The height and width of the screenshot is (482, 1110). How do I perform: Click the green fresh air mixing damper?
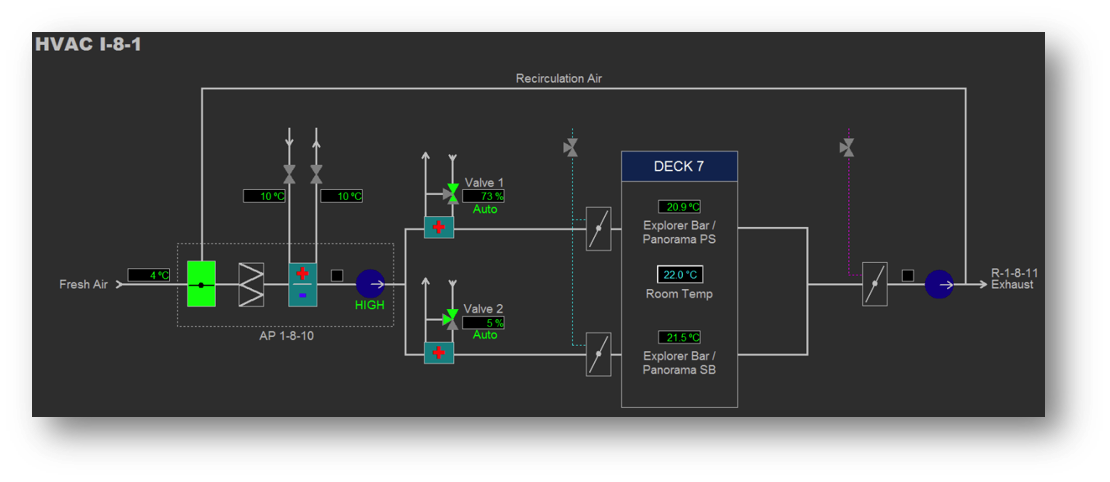[x=201, y=285]
